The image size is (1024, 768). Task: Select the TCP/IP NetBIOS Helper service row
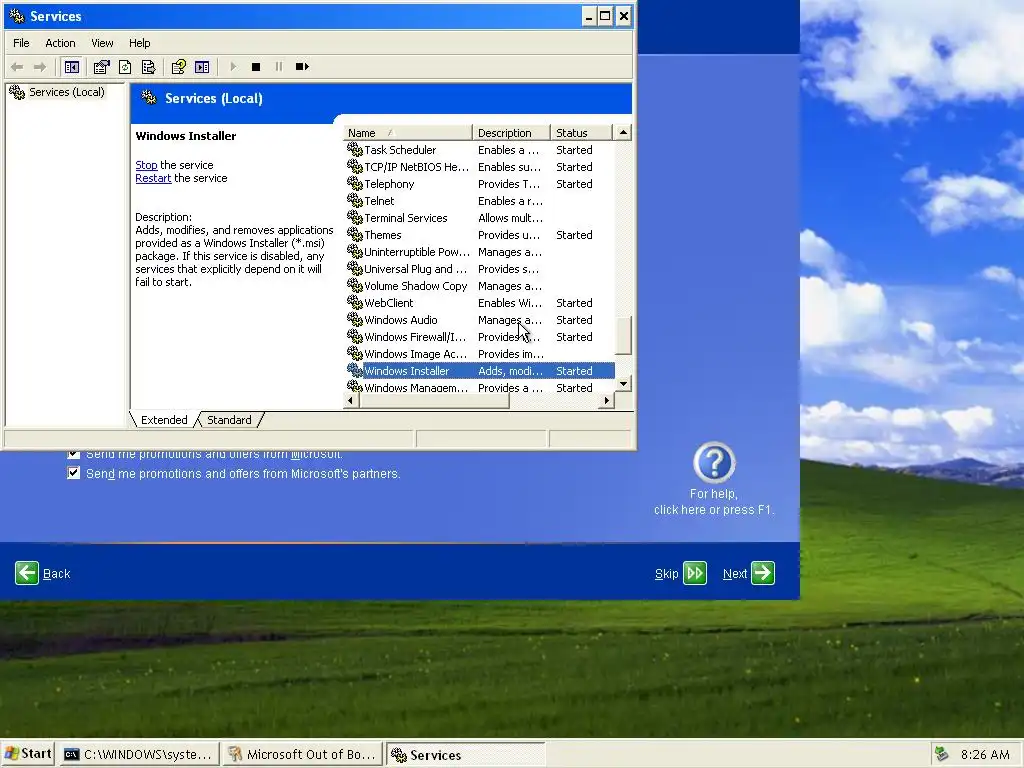click(479, 167)
